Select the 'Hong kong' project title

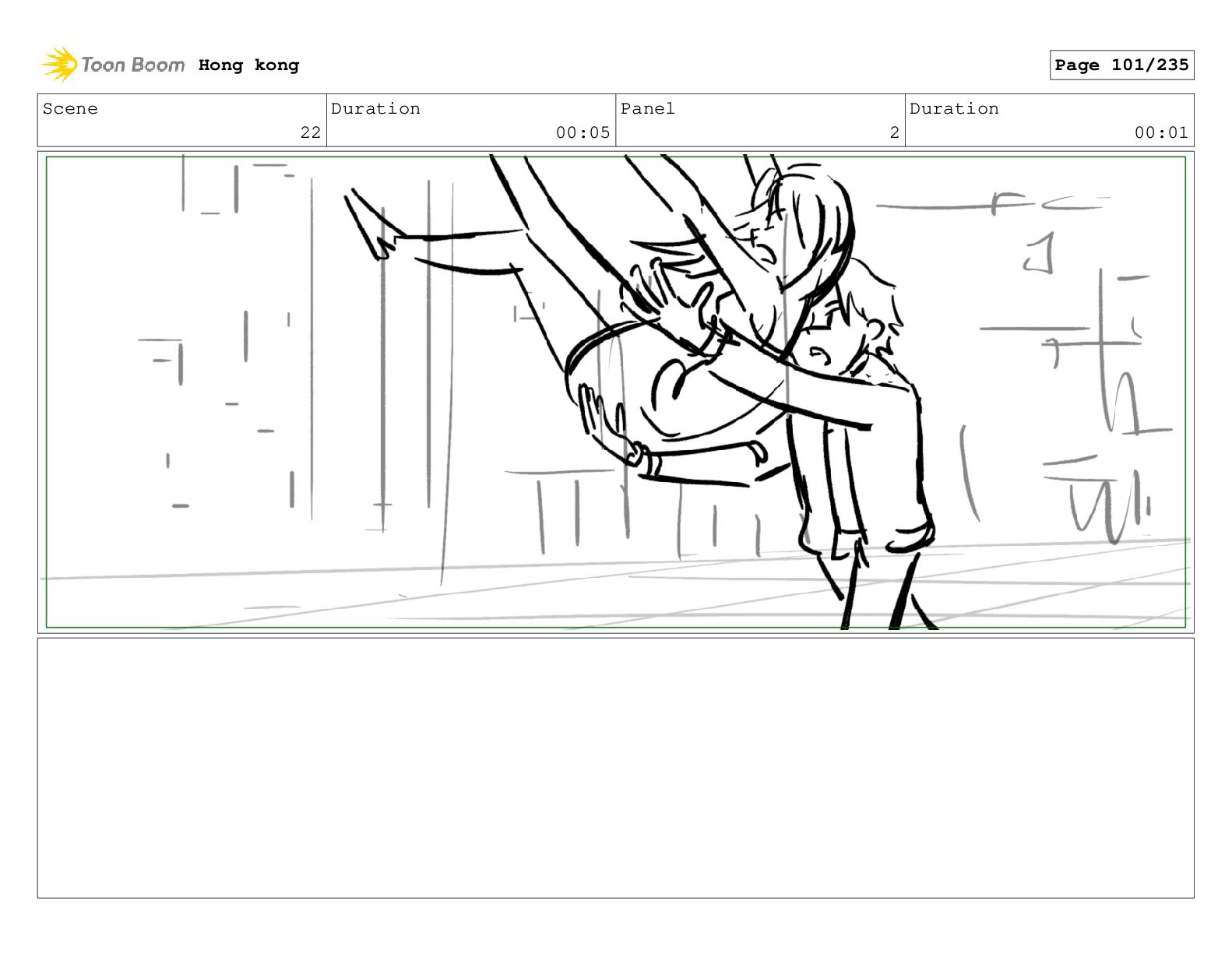tap(248, 65)
